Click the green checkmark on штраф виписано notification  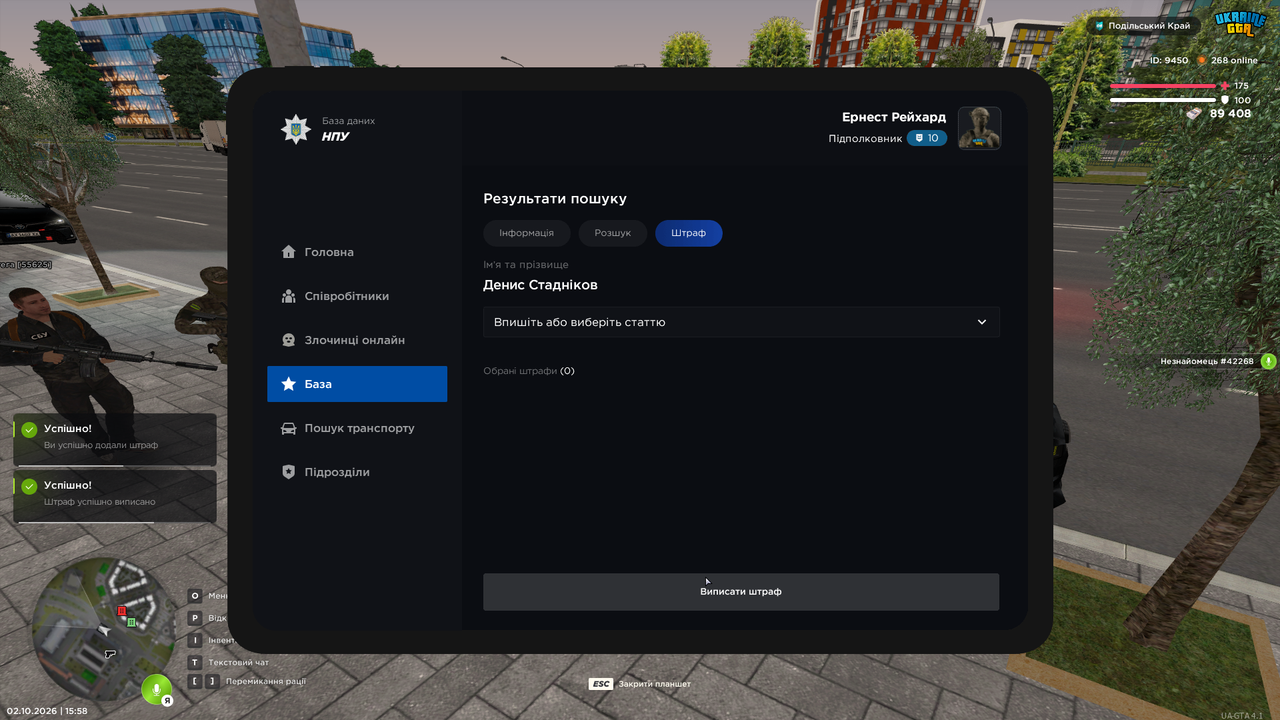click(x=29, y=486)
